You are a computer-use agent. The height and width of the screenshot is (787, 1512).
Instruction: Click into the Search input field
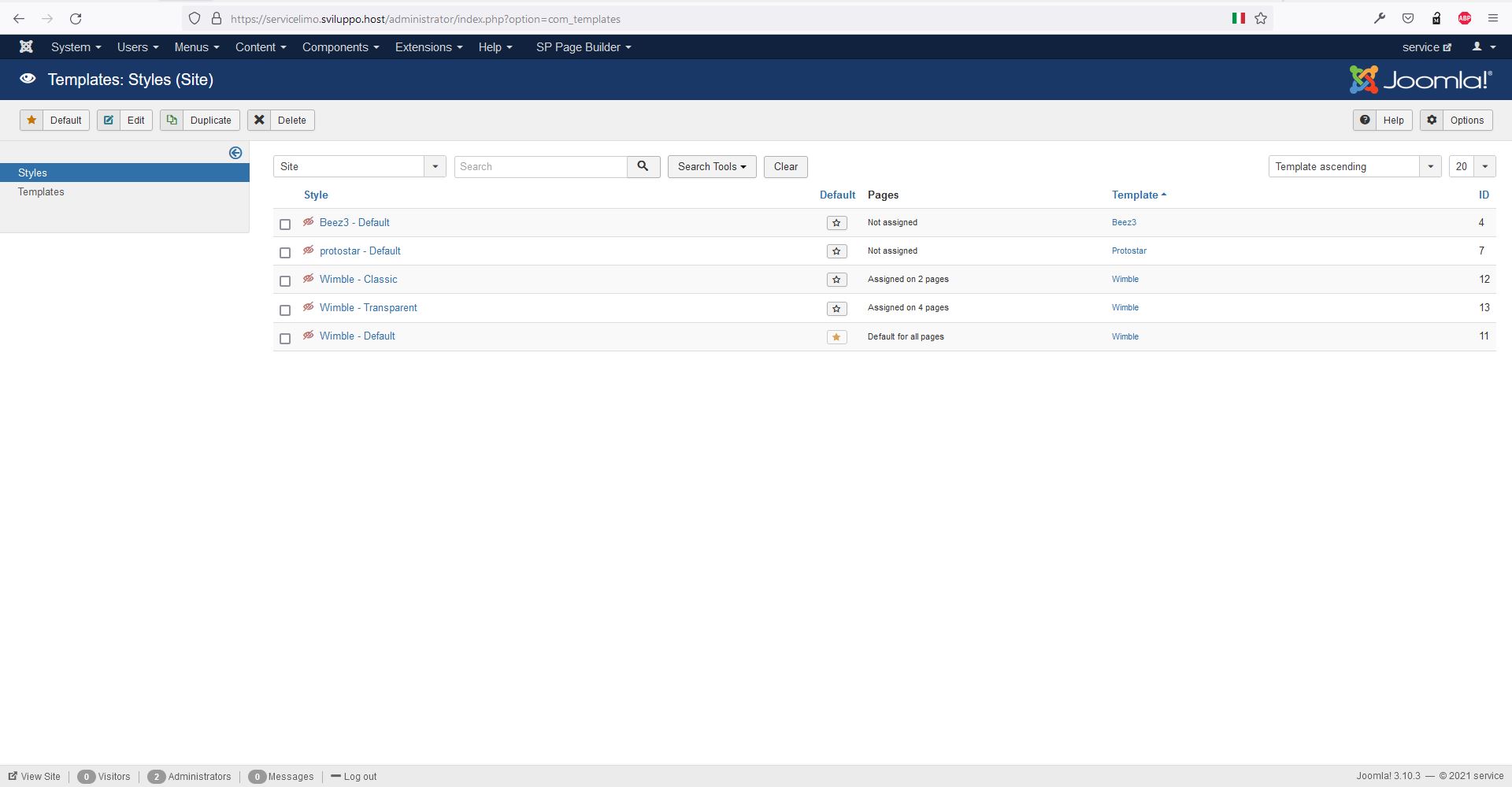tap(541, 166)
